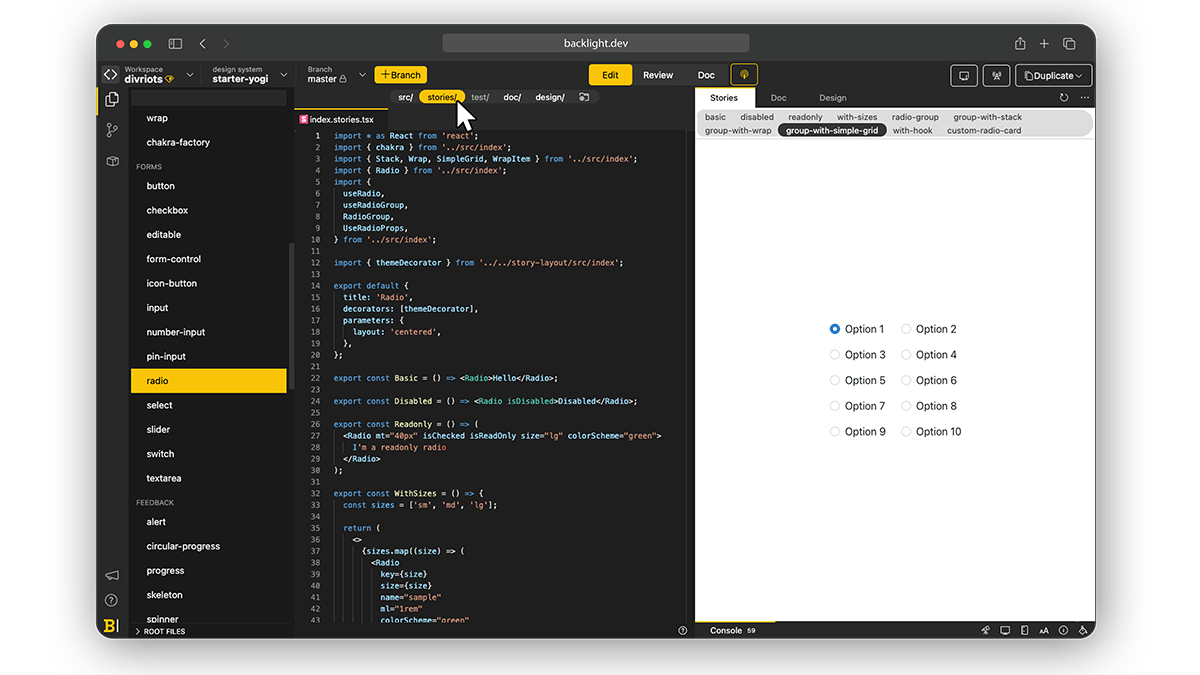Open the divriots workspace dropdown
This screenshot has height=675, width=1200.
[149, 75]
